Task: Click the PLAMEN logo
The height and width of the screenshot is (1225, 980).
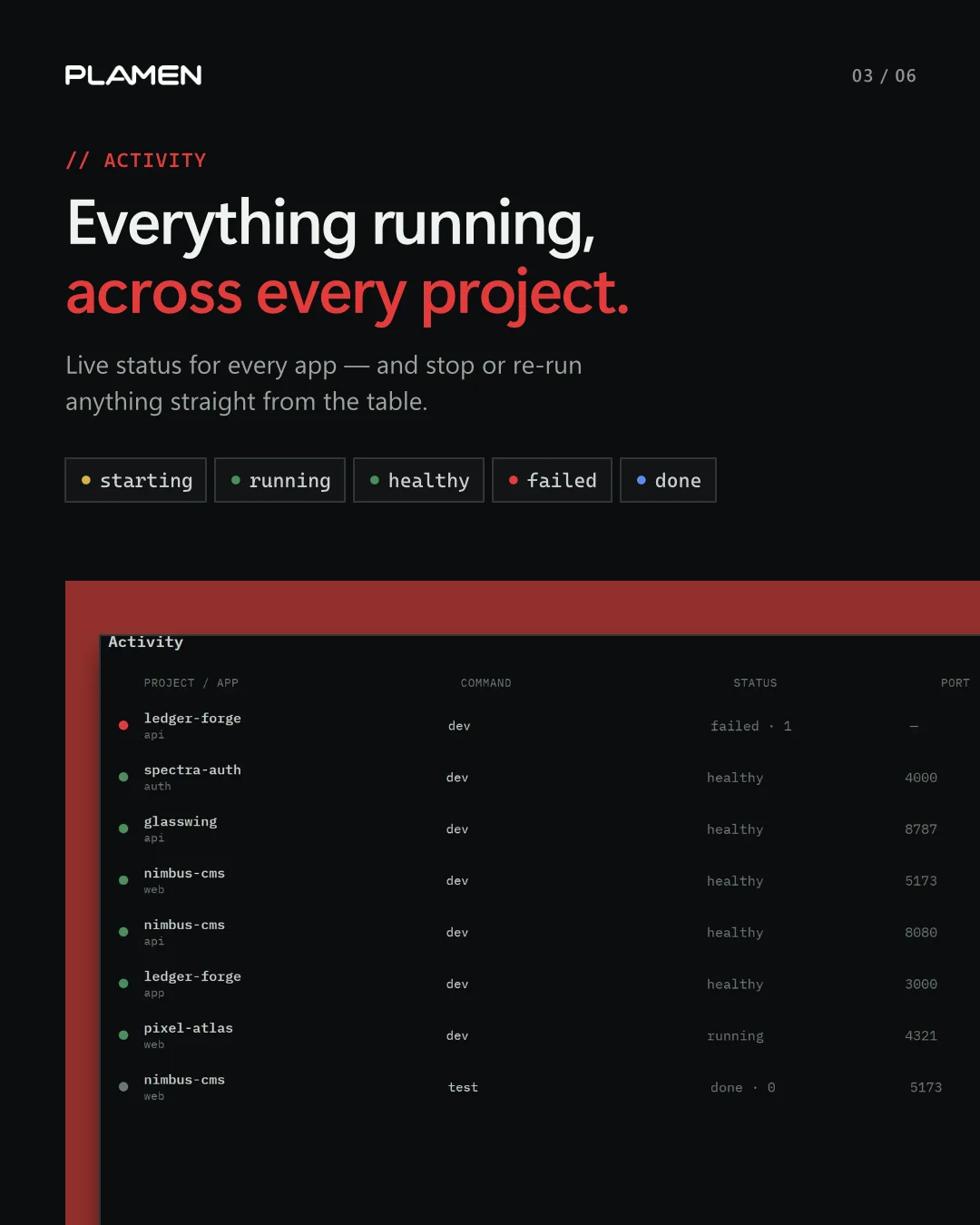Action: (x=133, y=75)
